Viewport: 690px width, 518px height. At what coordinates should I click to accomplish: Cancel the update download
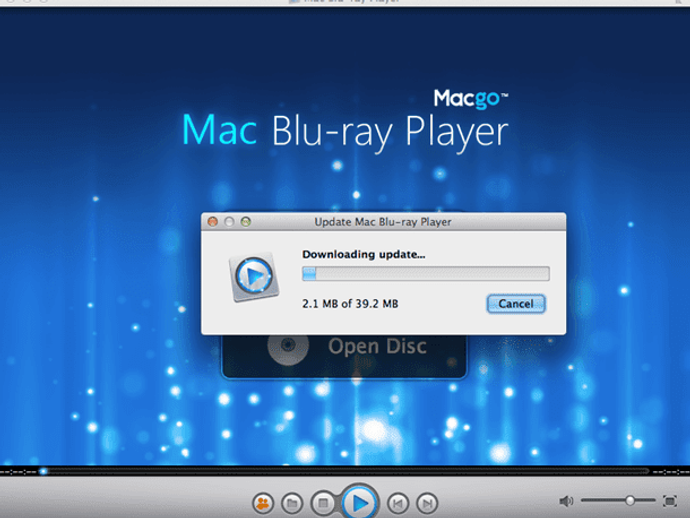click(x=516, y=304)
